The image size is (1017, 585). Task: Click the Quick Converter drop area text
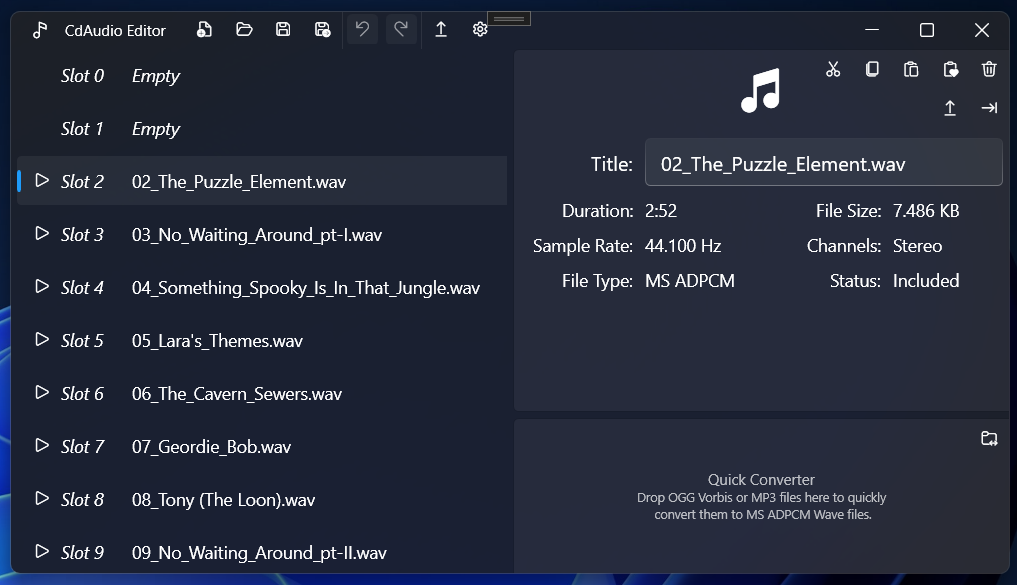(x=761, y=497)
